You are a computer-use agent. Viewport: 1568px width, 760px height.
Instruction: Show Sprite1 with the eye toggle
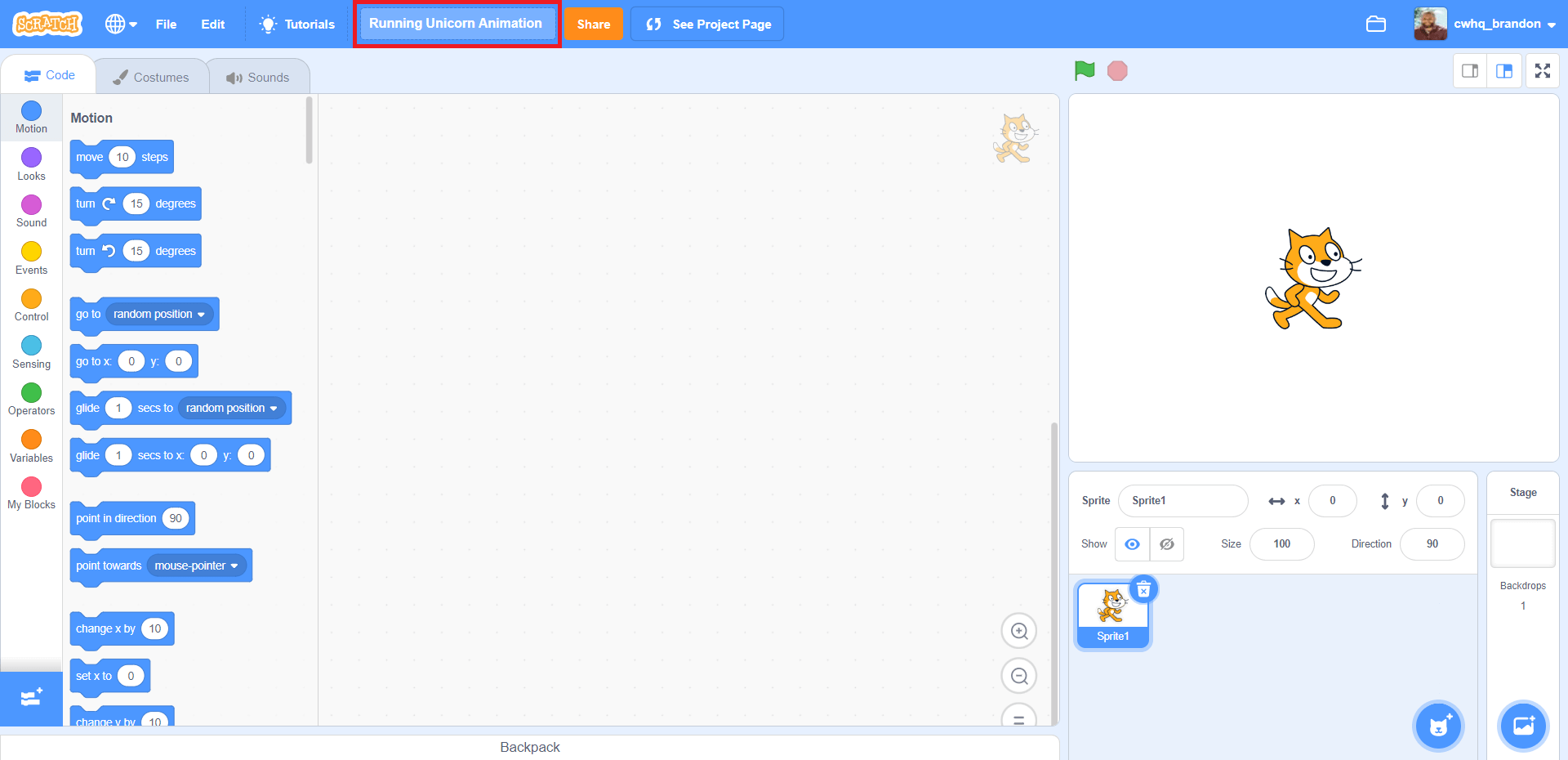1131,543
